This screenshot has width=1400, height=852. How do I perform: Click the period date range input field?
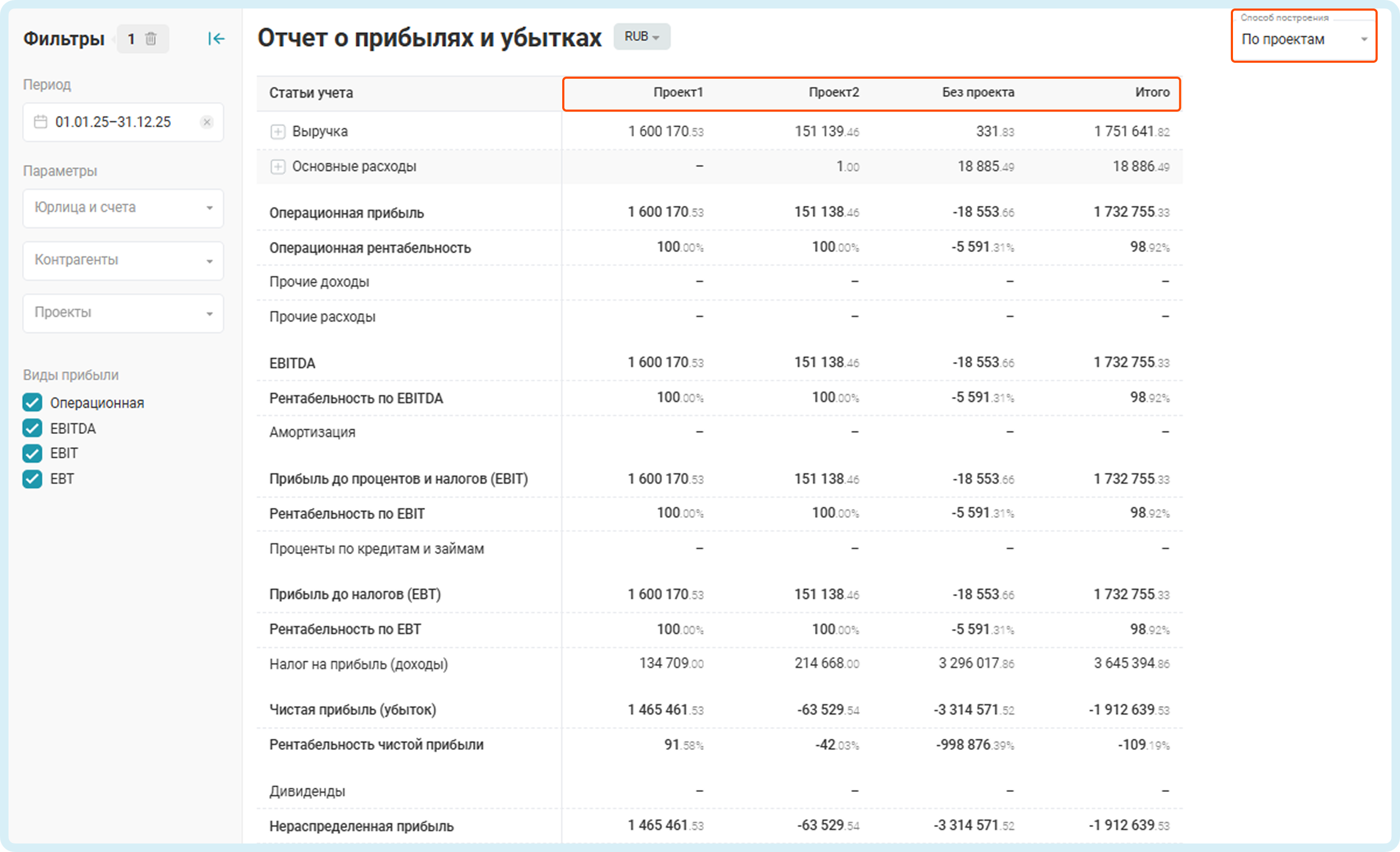(114, 122)
